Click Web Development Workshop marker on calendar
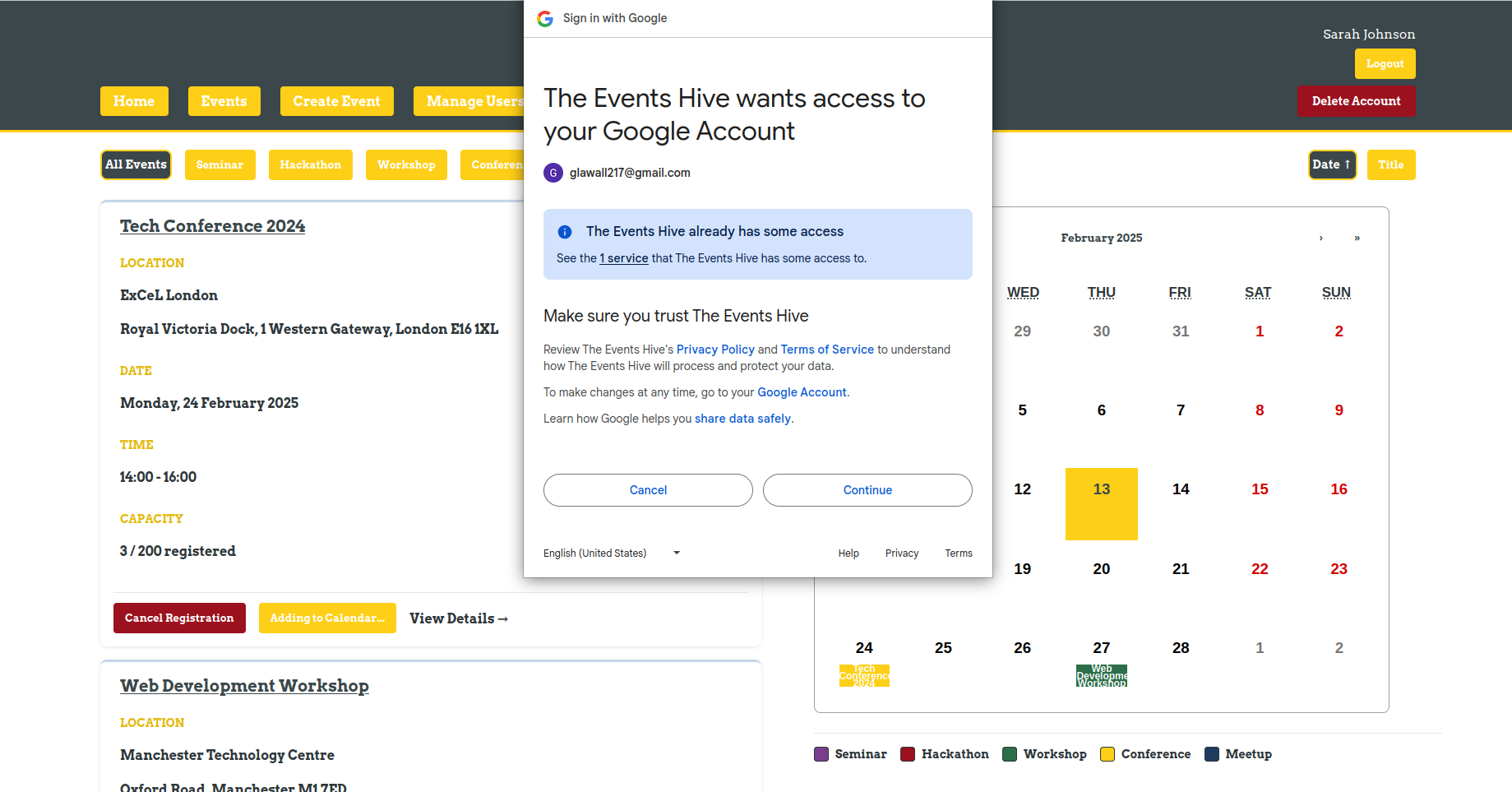This screenshot has height=792, width=1512. point(1102,676)
